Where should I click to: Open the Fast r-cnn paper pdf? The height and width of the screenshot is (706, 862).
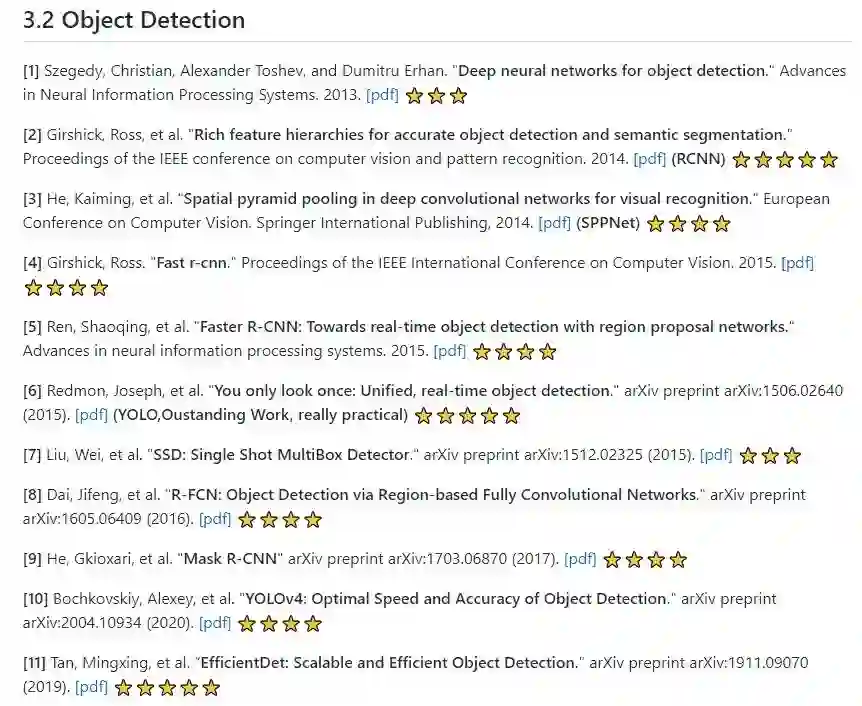click(x=797, y=263)
